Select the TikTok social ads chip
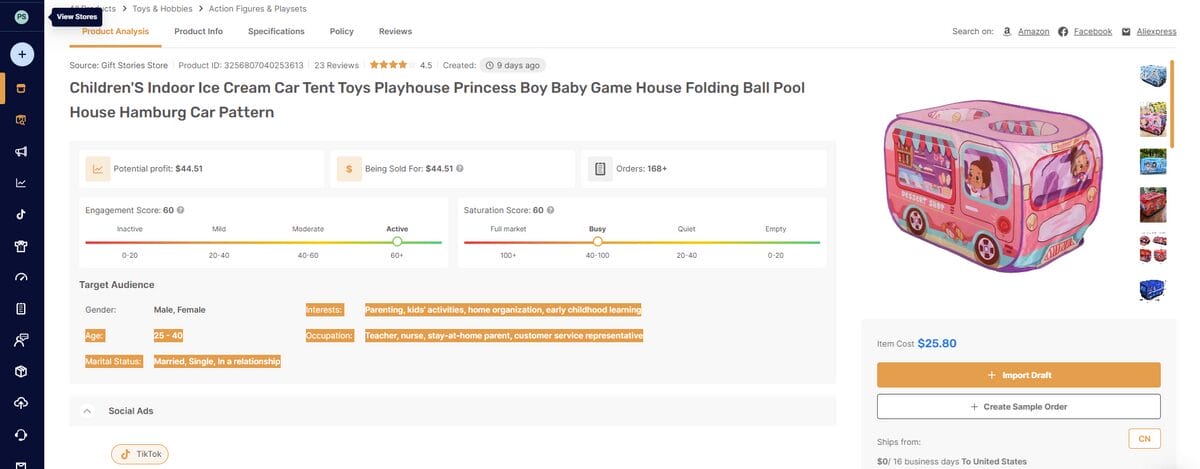1200x469 pixels. click(x=139, y=453)
